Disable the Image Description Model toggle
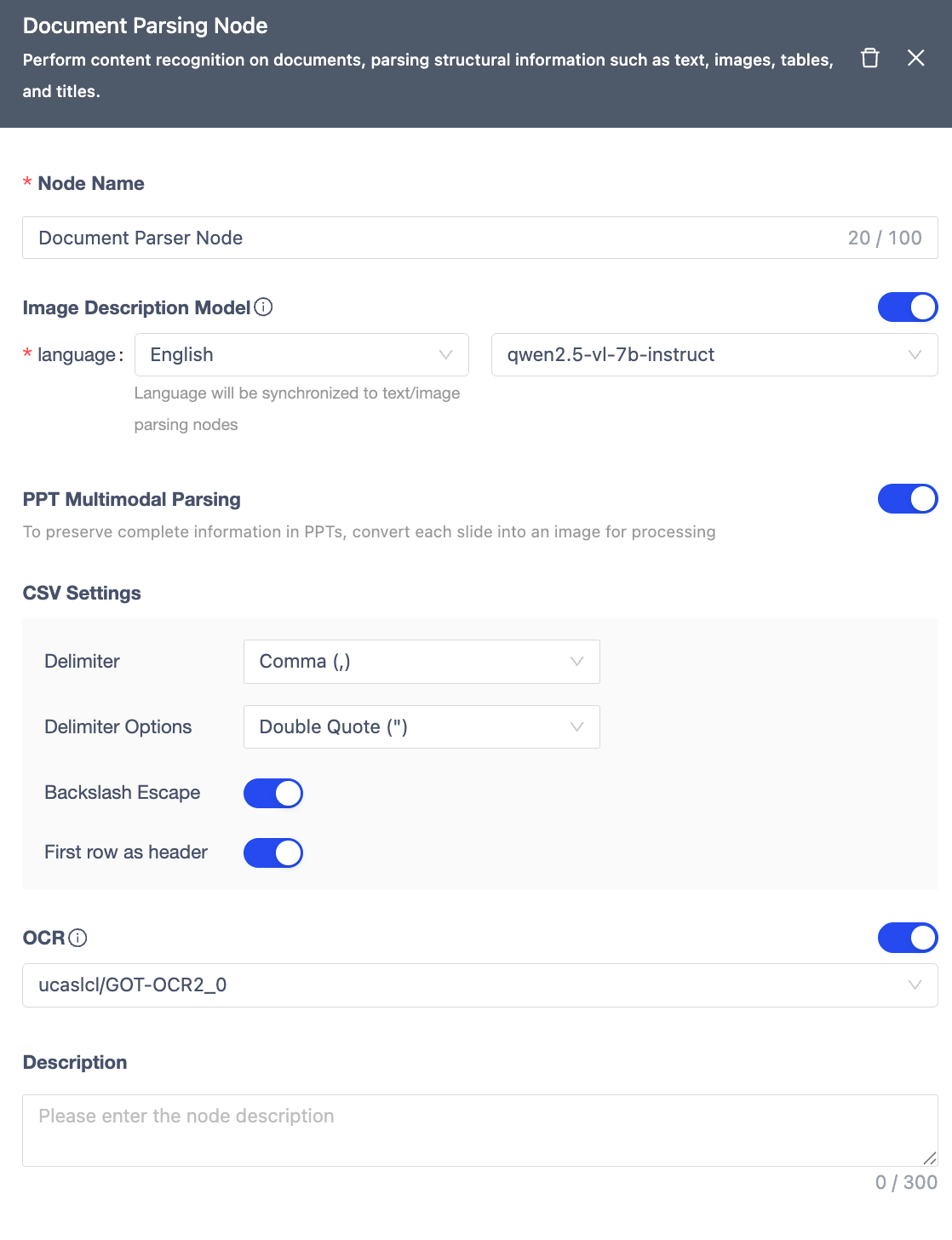 coord(907,307)
